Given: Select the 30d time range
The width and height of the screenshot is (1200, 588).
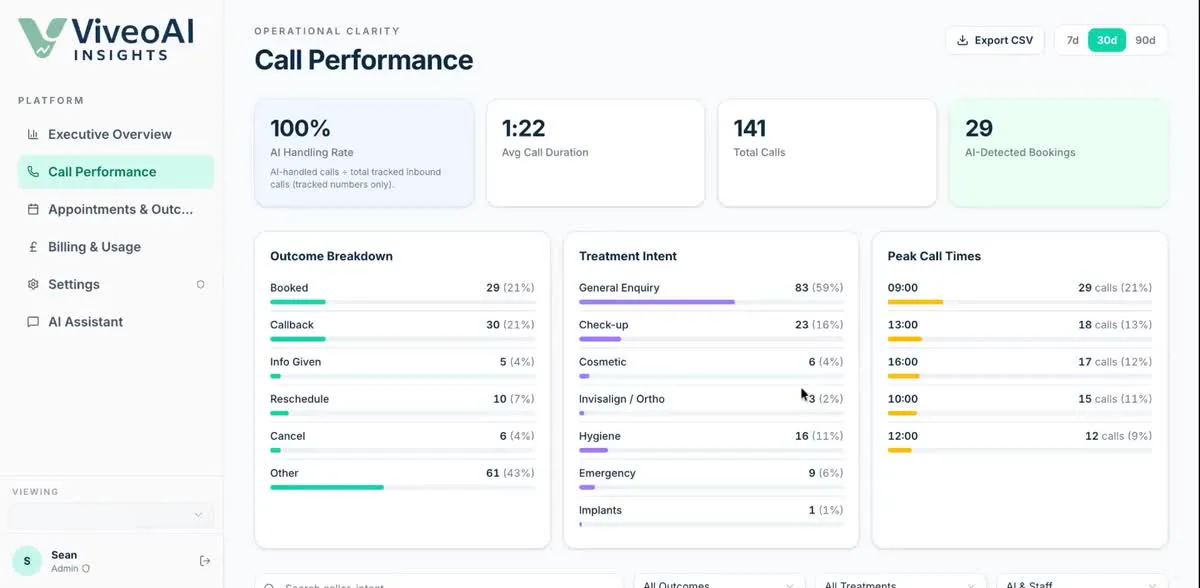Looking at the screenshot, I should pos(1107,40).
